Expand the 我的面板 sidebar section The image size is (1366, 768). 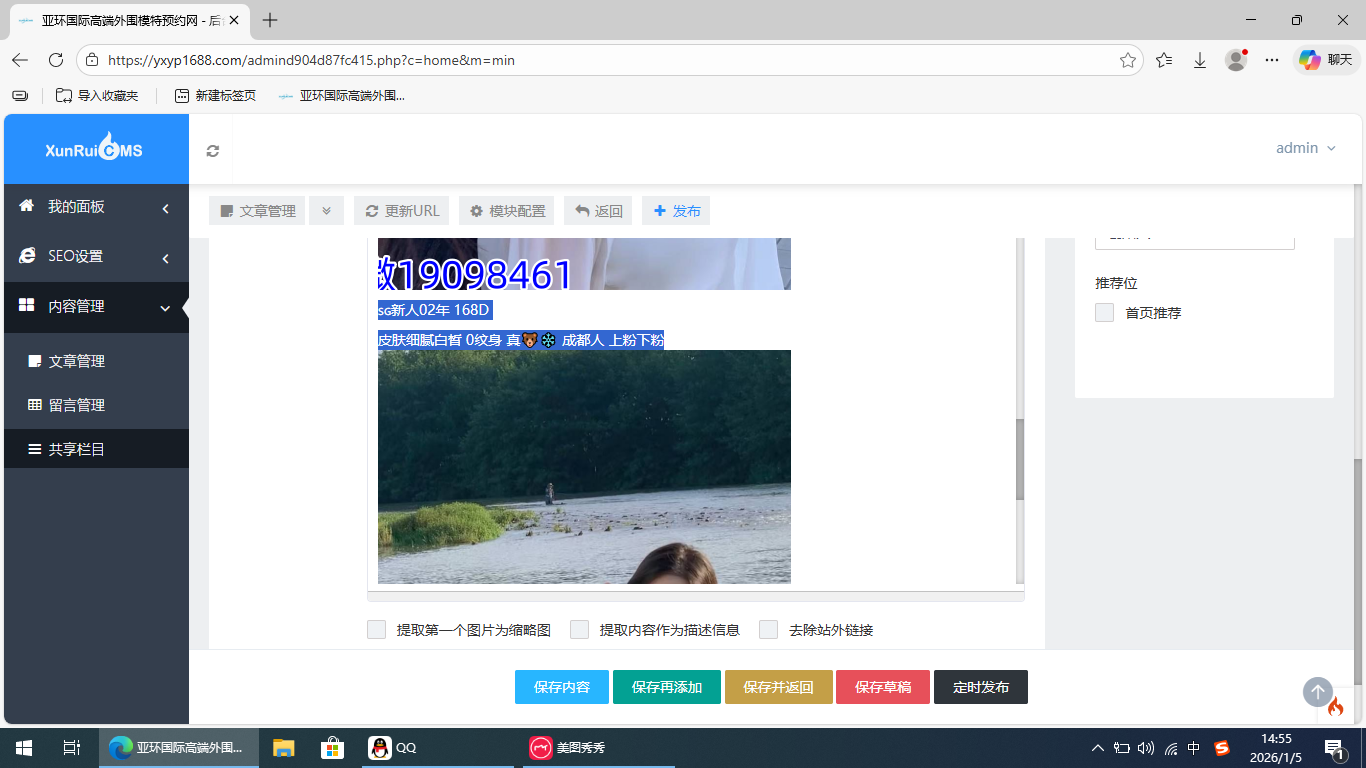(96, 207)
